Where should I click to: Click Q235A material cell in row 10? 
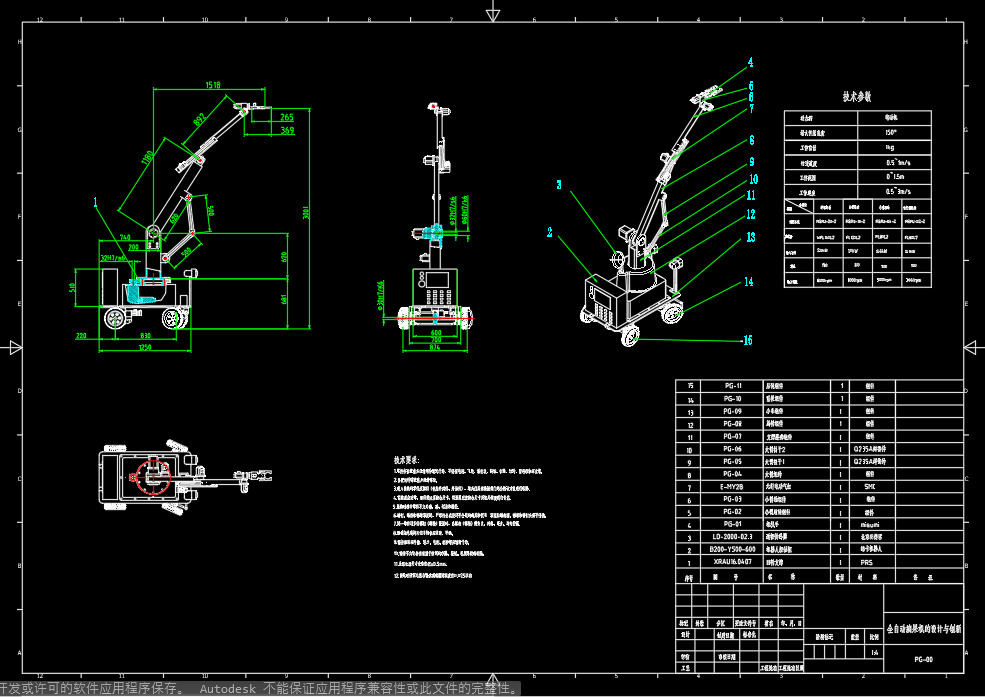(x=869, y=449)
